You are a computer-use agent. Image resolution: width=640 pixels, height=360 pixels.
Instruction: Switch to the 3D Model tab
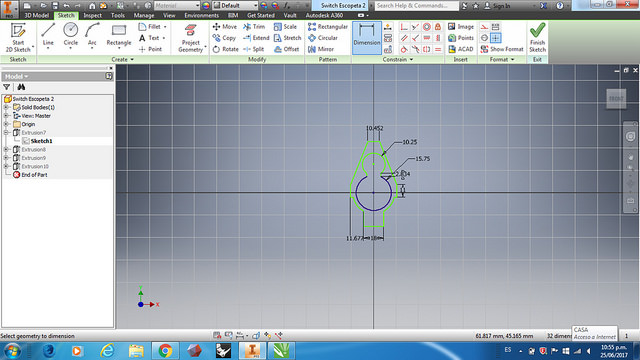pyautogui.click(x=36, y=15)
